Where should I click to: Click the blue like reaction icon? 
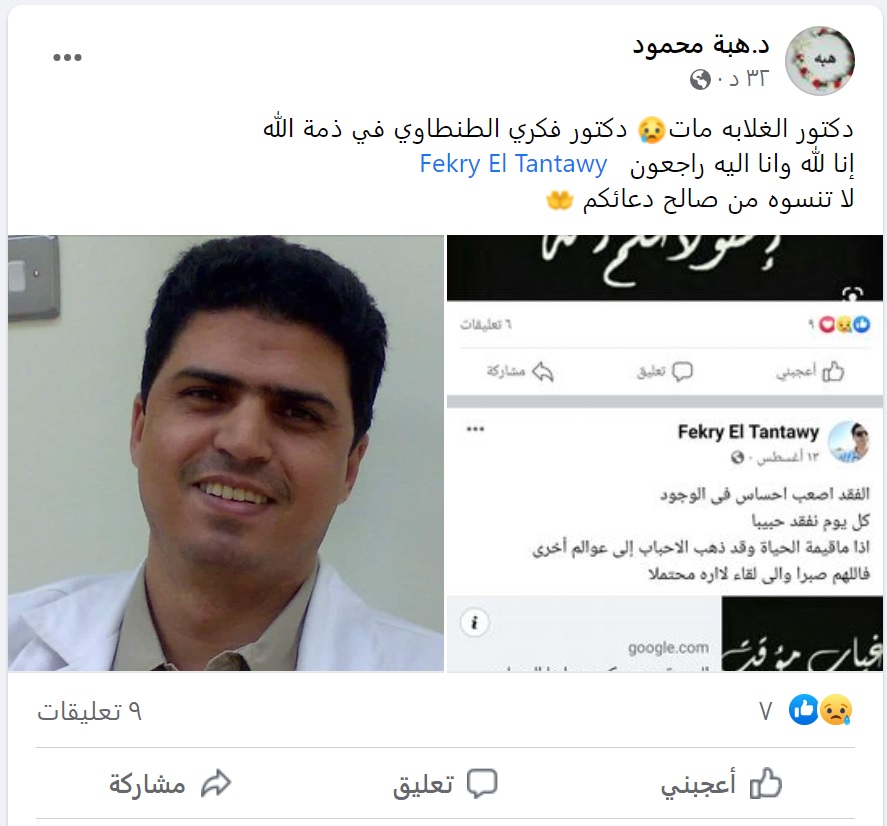[x=804, y=709]
